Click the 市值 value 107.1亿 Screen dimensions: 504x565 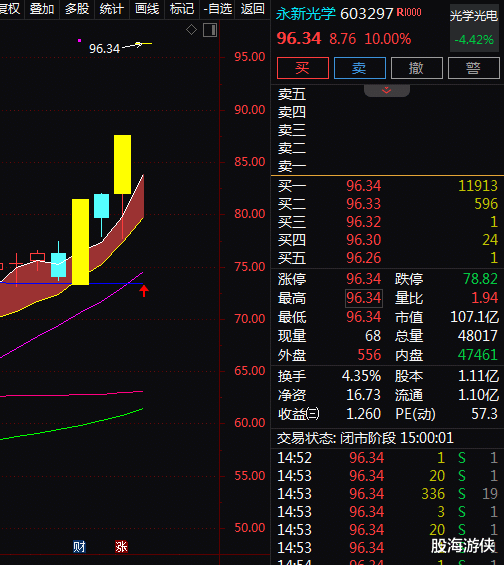tap(474, 317)
